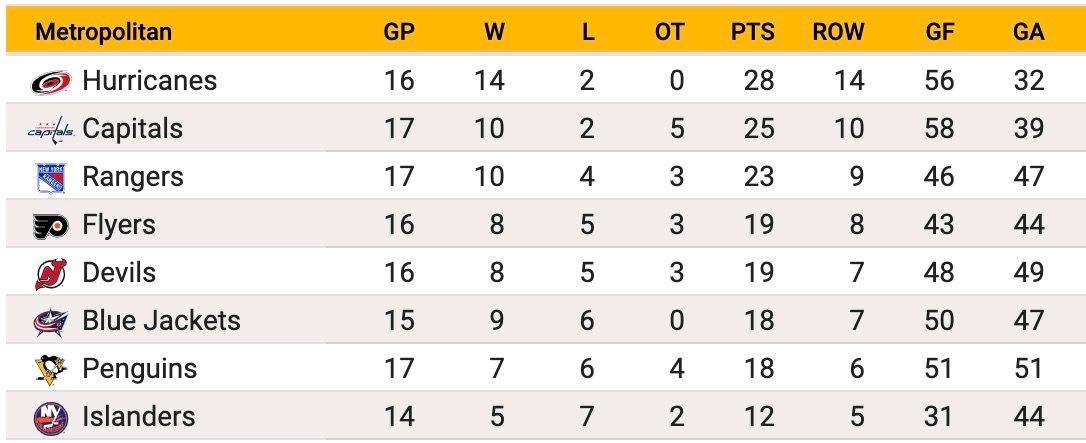The height and width of the screenshot is (443, 1086).
Task: Select the Metropolitan division header
Action: tap(104, 32)
